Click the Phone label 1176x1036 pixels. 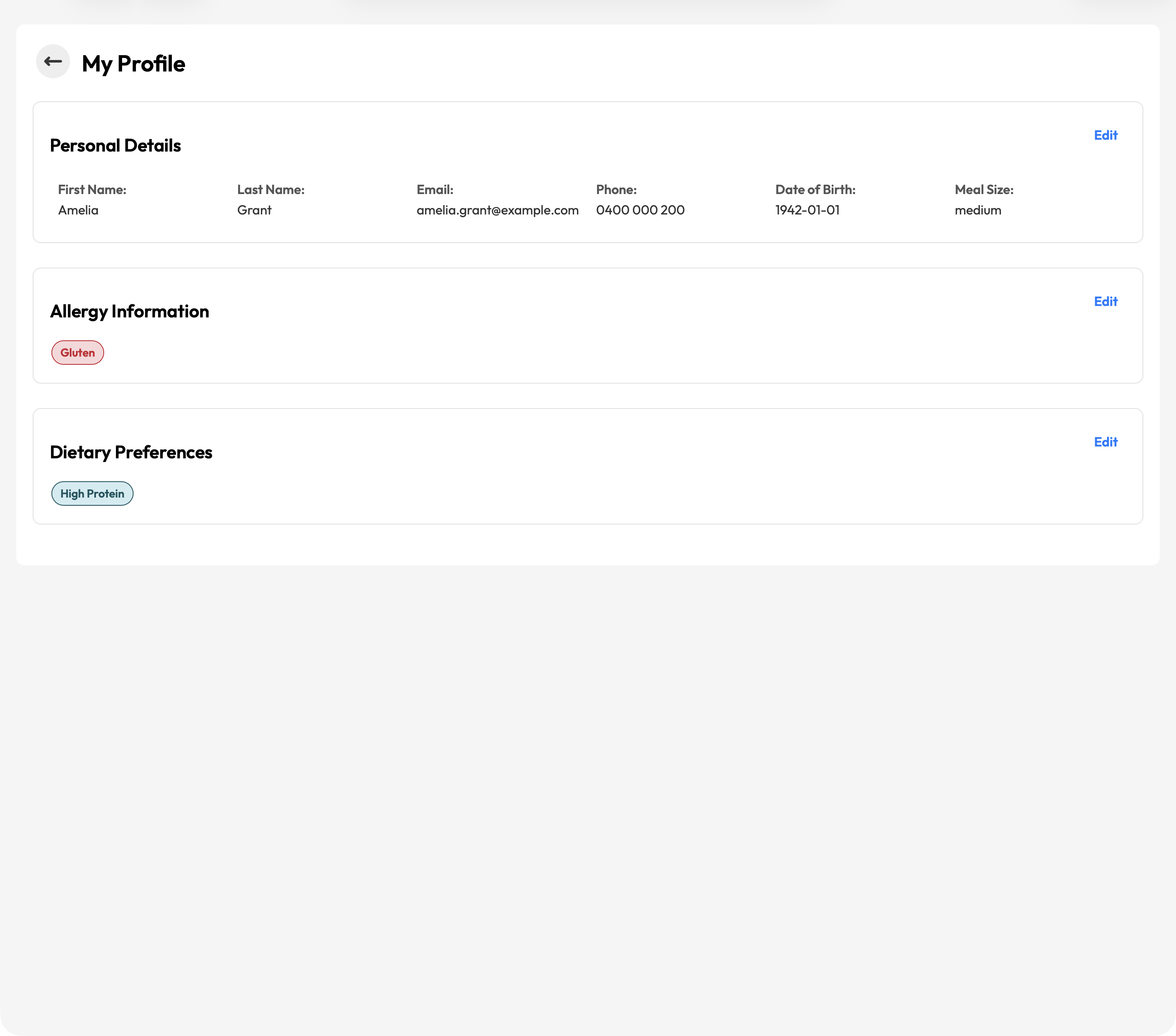616,190
